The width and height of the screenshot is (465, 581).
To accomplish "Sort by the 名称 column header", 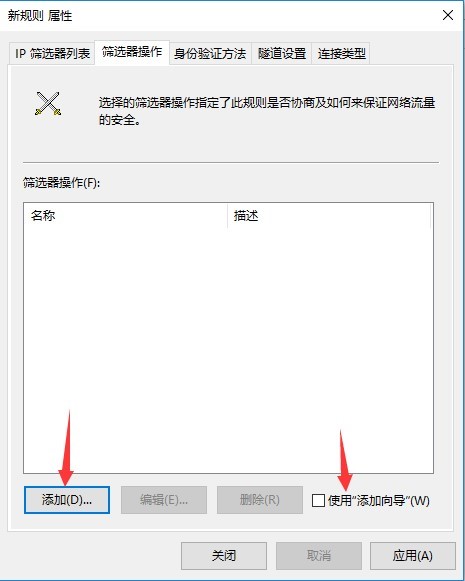I will (x=126, y=215).
